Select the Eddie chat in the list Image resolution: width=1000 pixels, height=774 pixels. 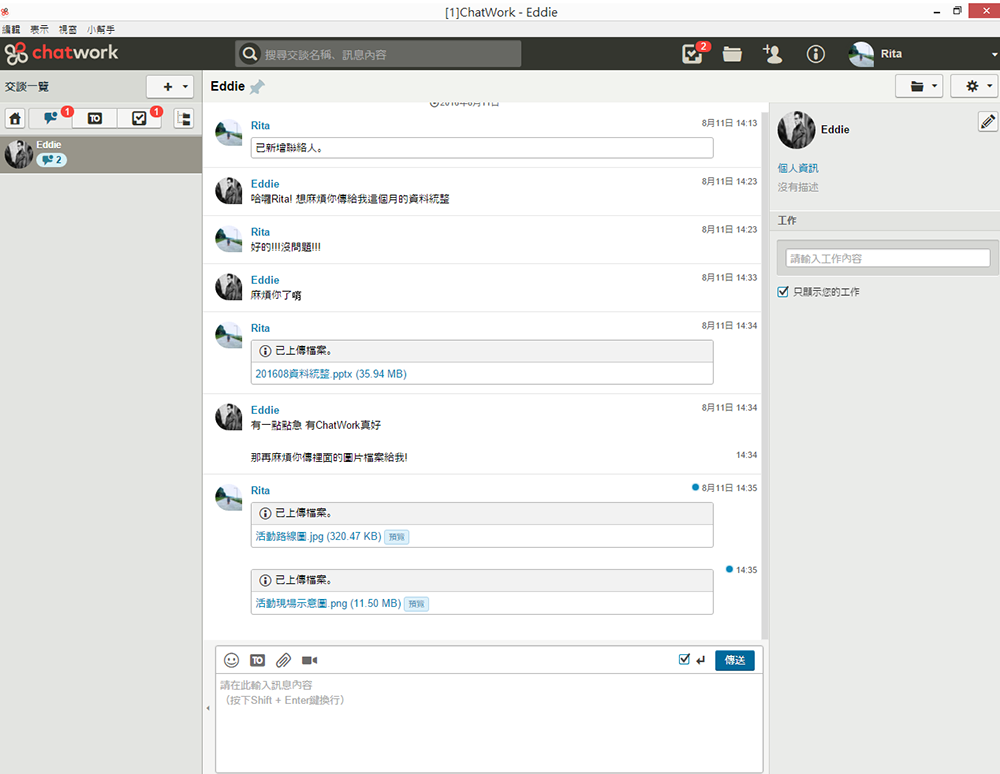coord(101,154)
